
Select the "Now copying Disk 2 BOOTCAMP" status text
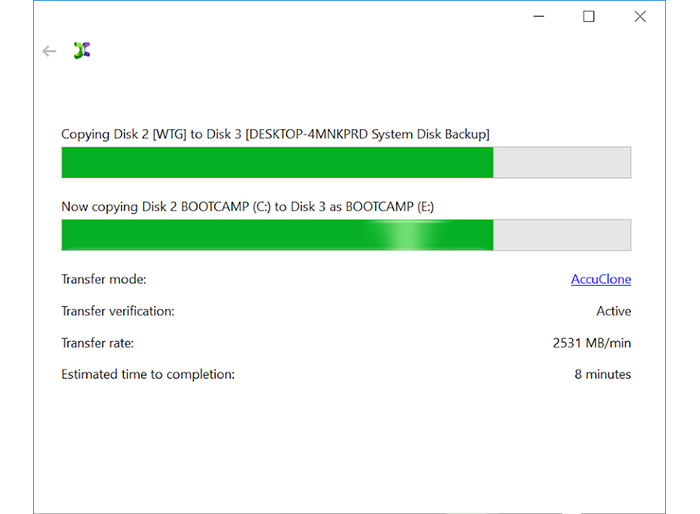[x=247, y=207]
